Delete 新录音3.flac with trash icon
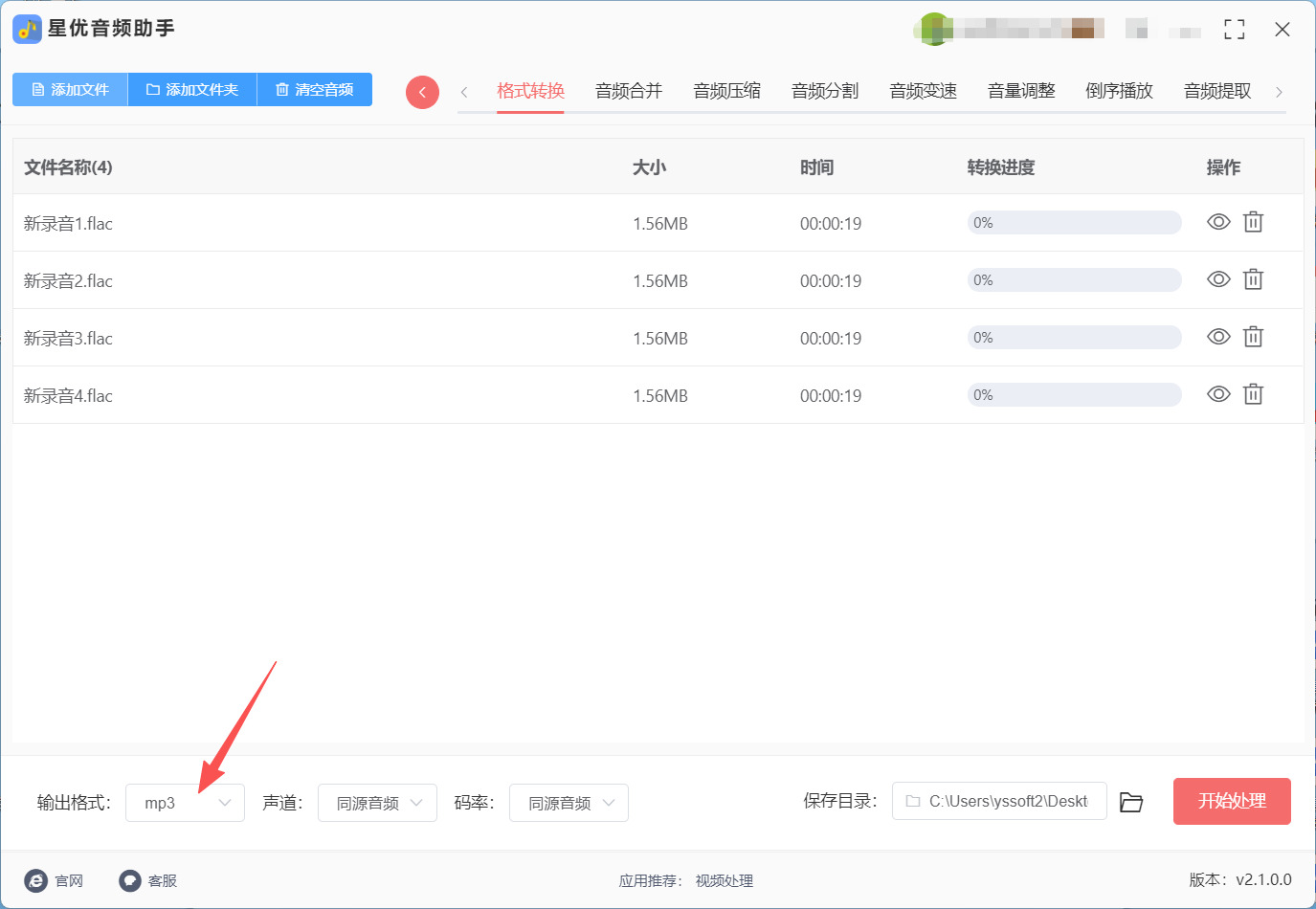Image resolution: width=1316 pixels, height=909 pixels. [x=1253, y=338]
